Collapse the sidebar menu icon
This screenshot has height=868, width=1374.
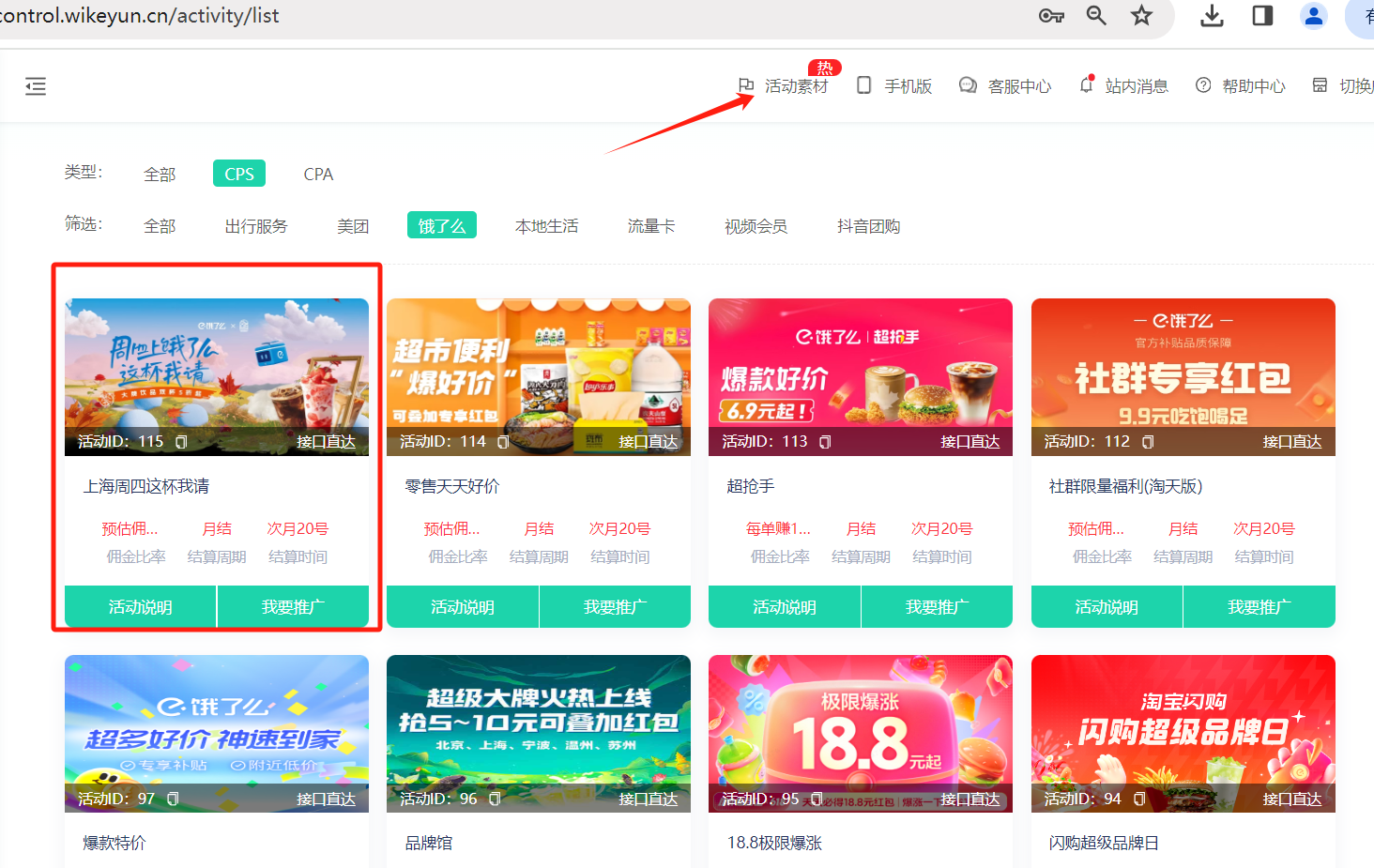36,86
